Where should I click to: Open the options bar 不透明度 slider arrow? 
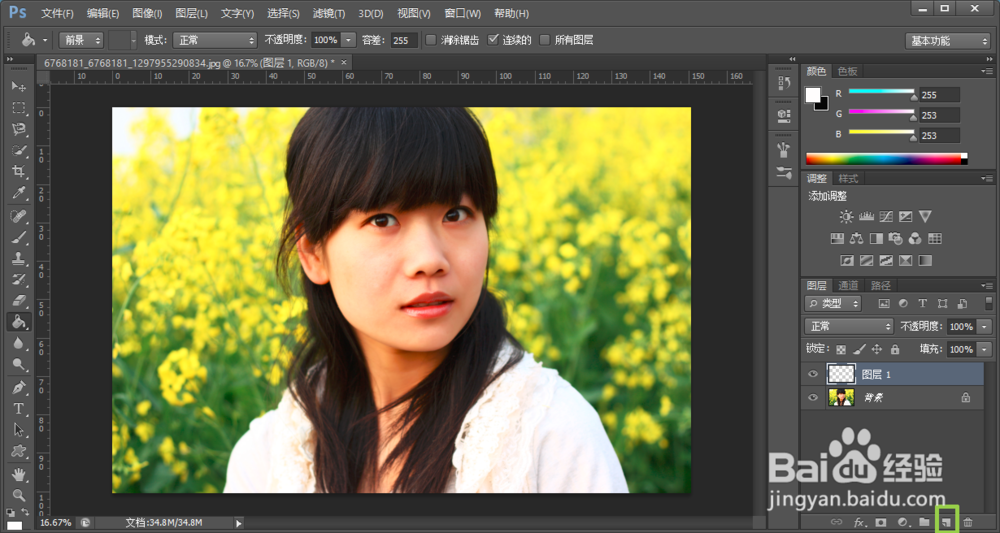349,40
